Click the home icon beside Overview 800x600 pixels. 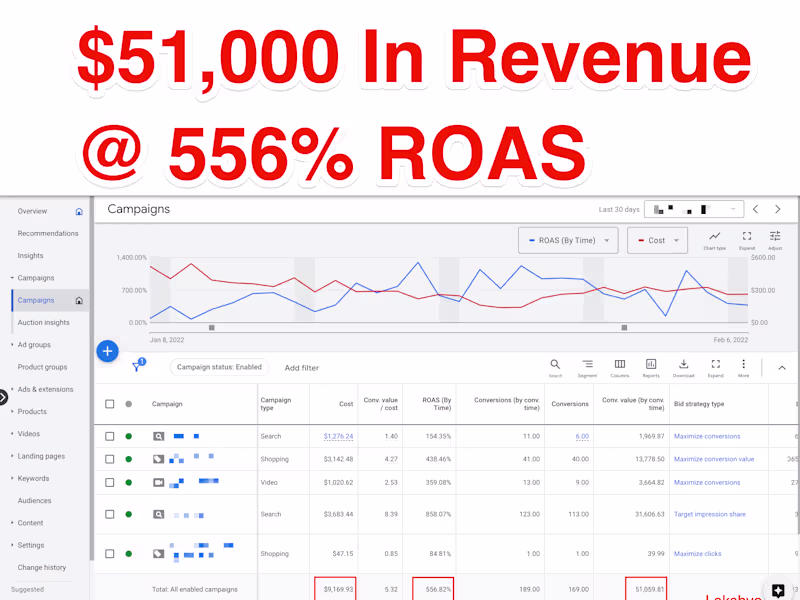tap(79, 211)
